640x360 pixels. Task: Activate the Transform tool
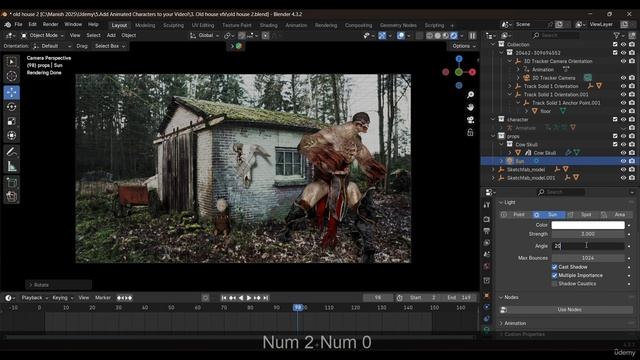pyautogui.click(x=11, y=136)
